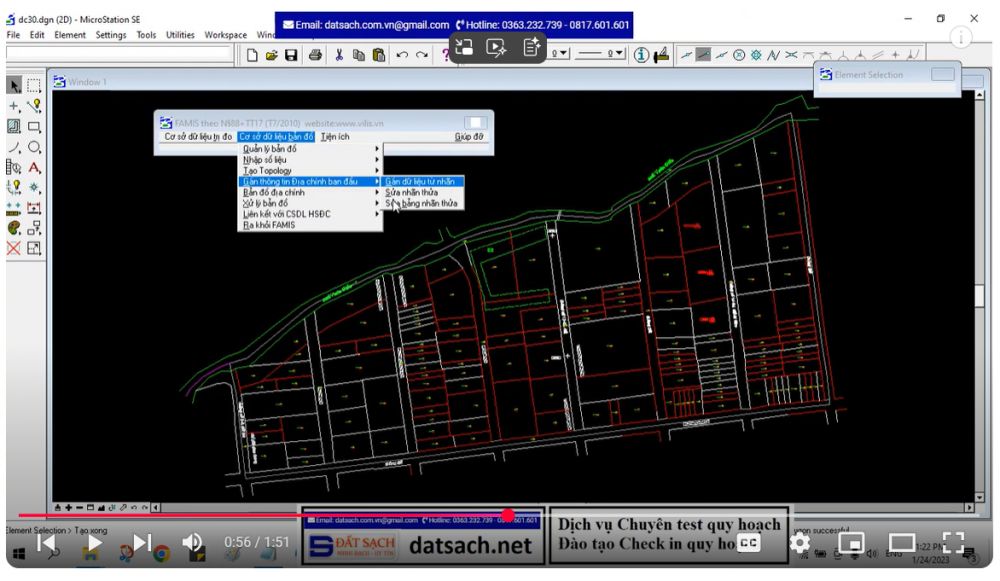Open Analyze Element info icon

pyautogui.click(x=641, y=55)
